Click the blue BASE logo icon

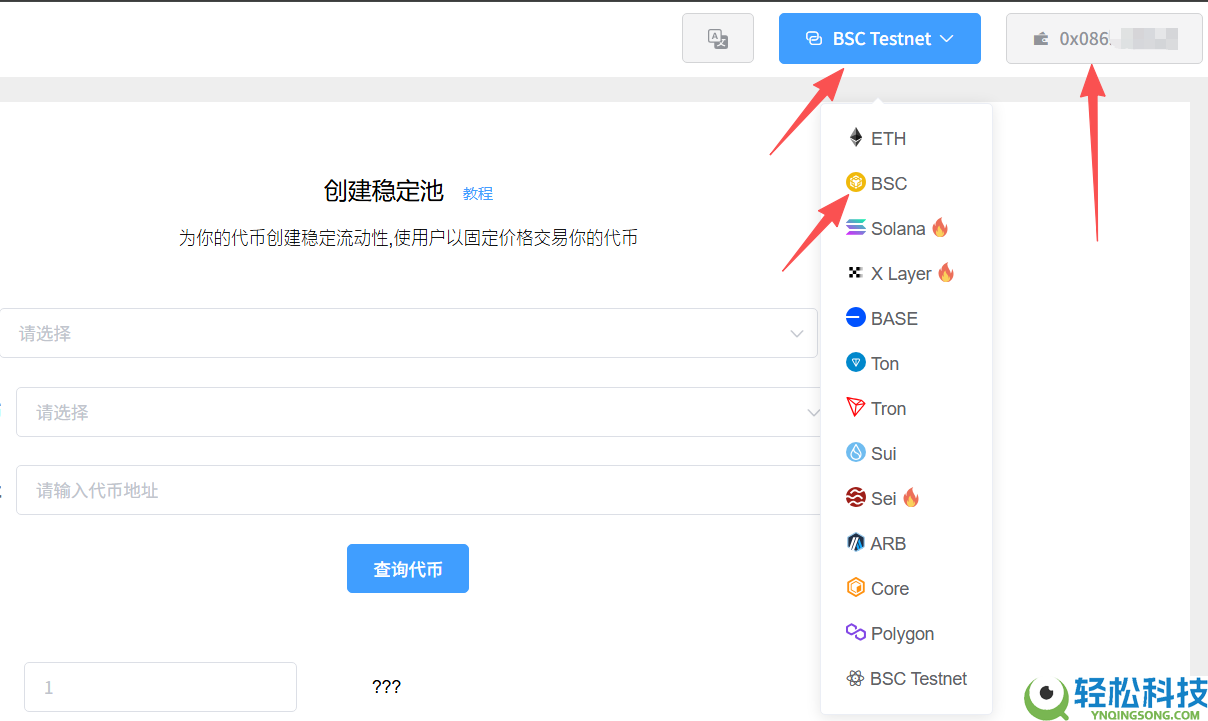click(x=855, y=318)
